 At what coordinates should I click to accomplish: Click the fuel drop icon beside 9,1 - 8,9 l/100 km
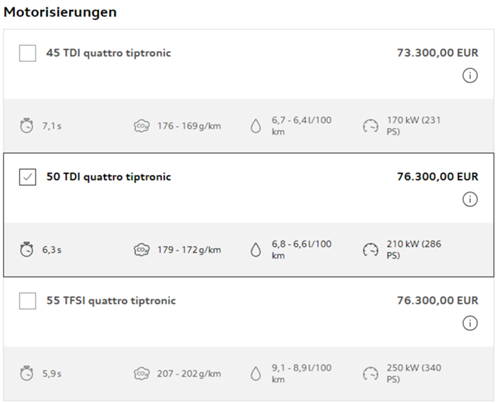256,374
